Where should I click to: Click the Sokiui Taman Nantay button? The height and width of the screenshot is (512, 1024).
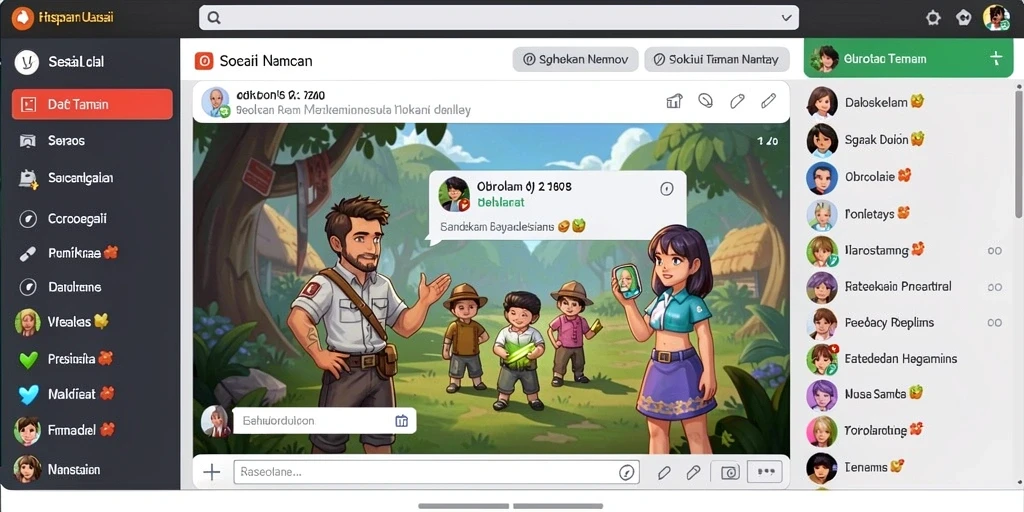click(716, 59)
